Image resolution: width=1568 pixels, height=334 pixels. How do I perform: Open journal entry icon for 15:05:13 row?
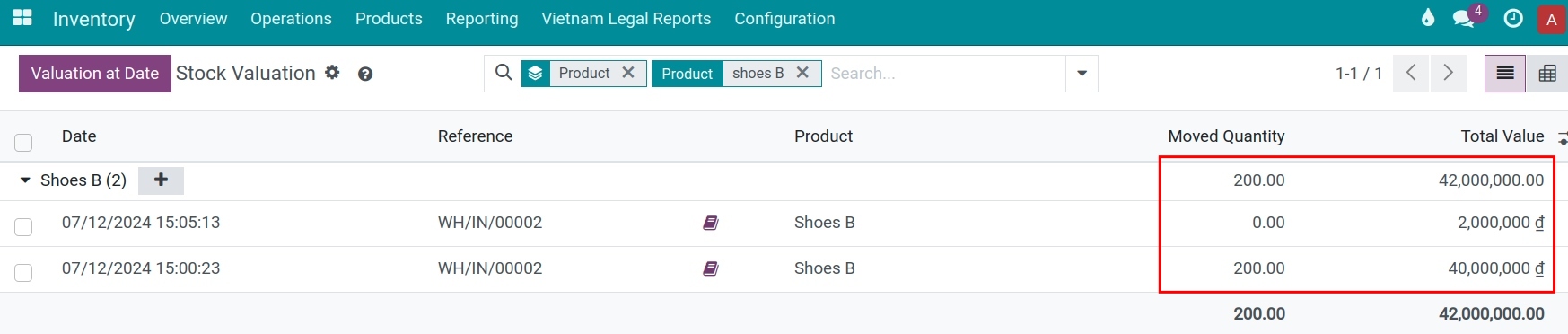tap(711, 223)
